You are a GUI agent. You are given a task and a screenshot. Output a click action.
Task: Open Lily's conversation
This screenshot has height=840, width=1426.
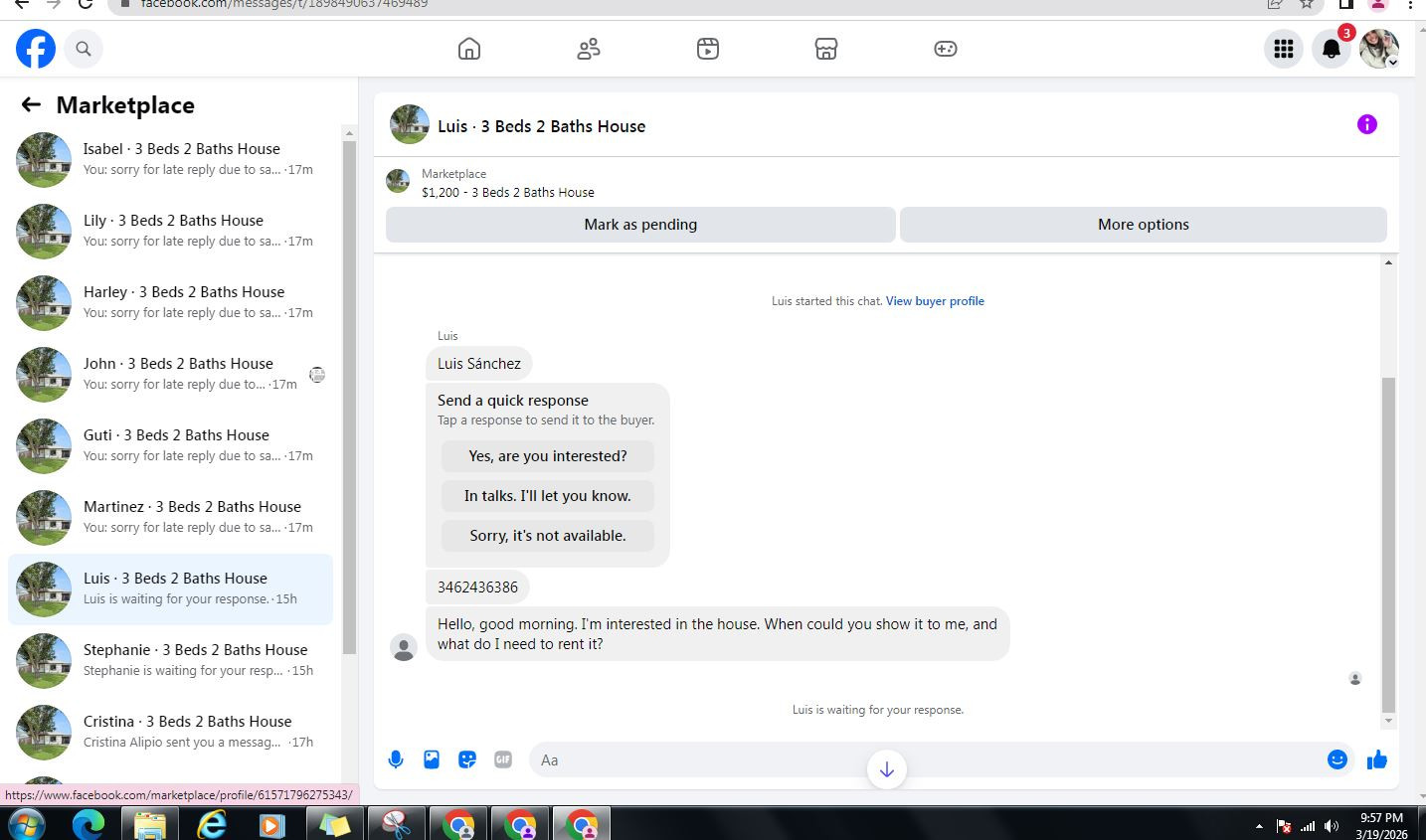pyautogui.click(x=170, y=231)
